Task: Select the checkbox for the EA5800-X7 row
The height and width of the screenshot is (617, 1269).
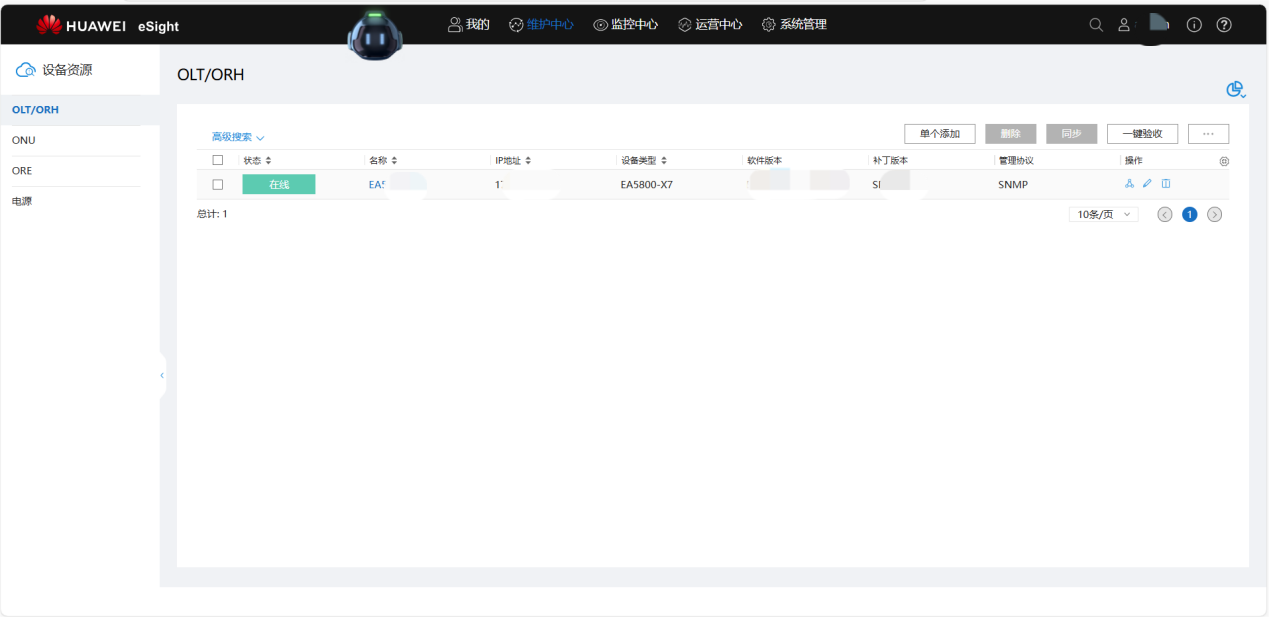Action: coord(218,183)
